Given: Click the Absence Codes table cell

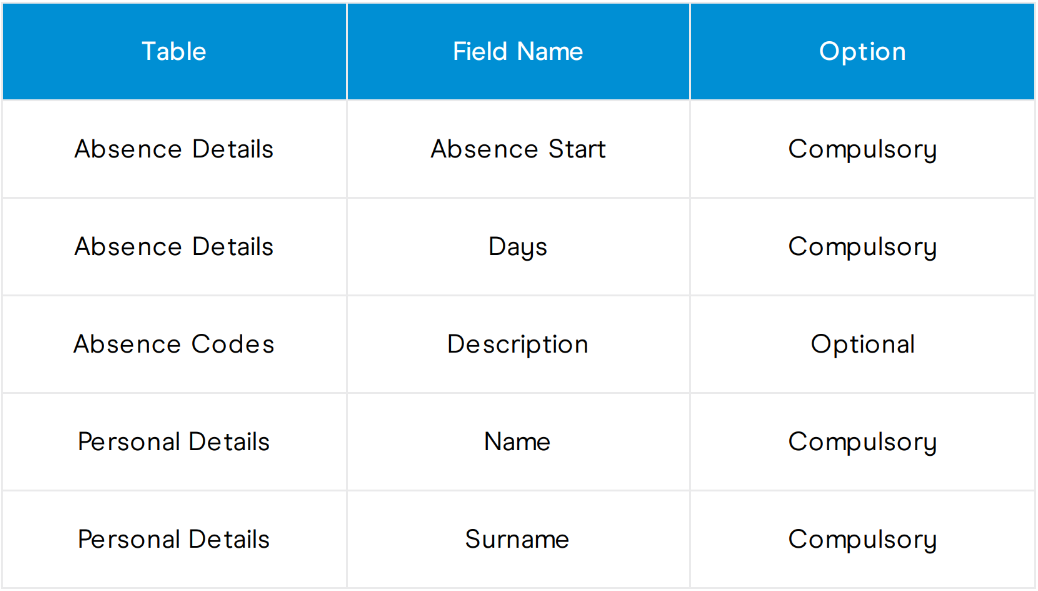Looking at the screenshot, I should (x=174, y=344).
